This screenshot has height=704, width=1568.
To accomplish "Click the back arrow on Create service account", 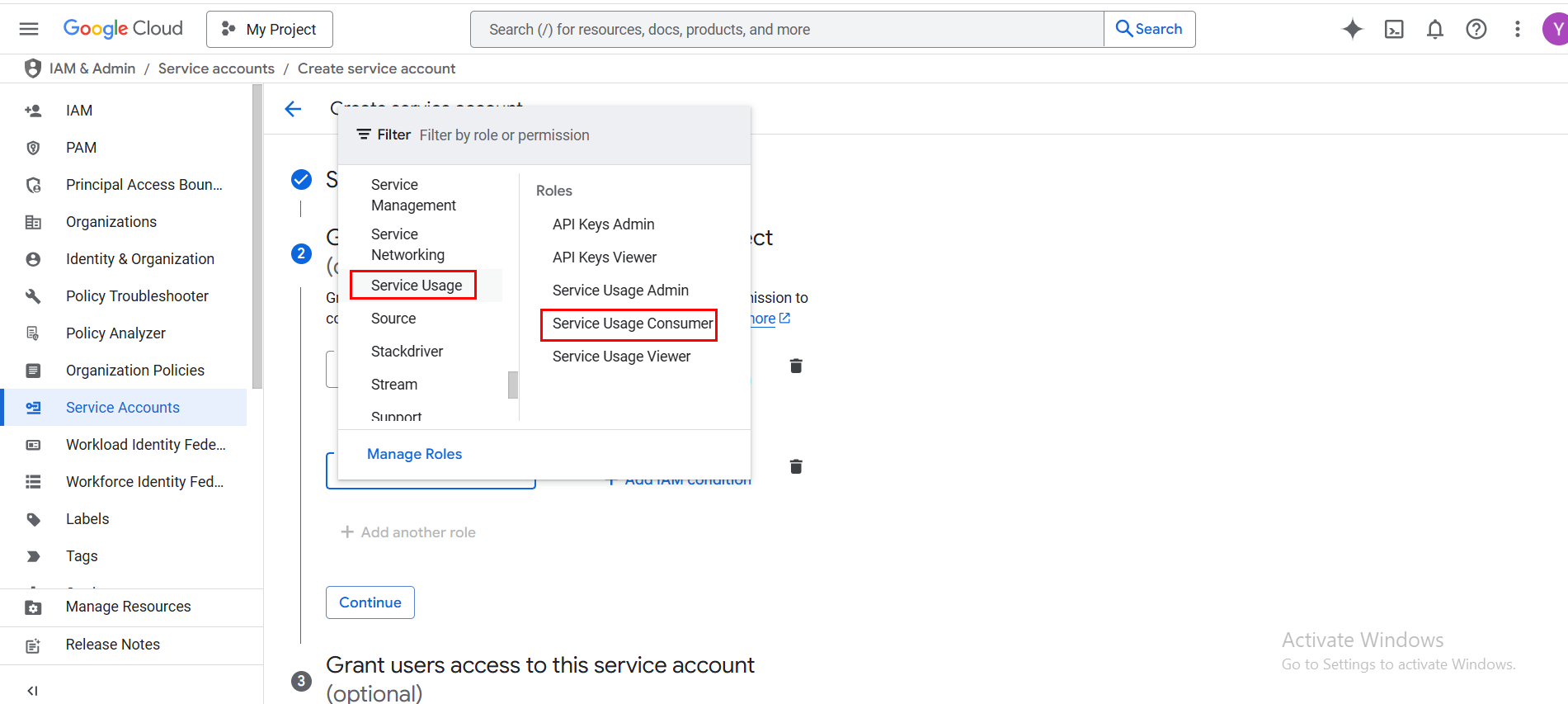I will click(x=293, y=109).
